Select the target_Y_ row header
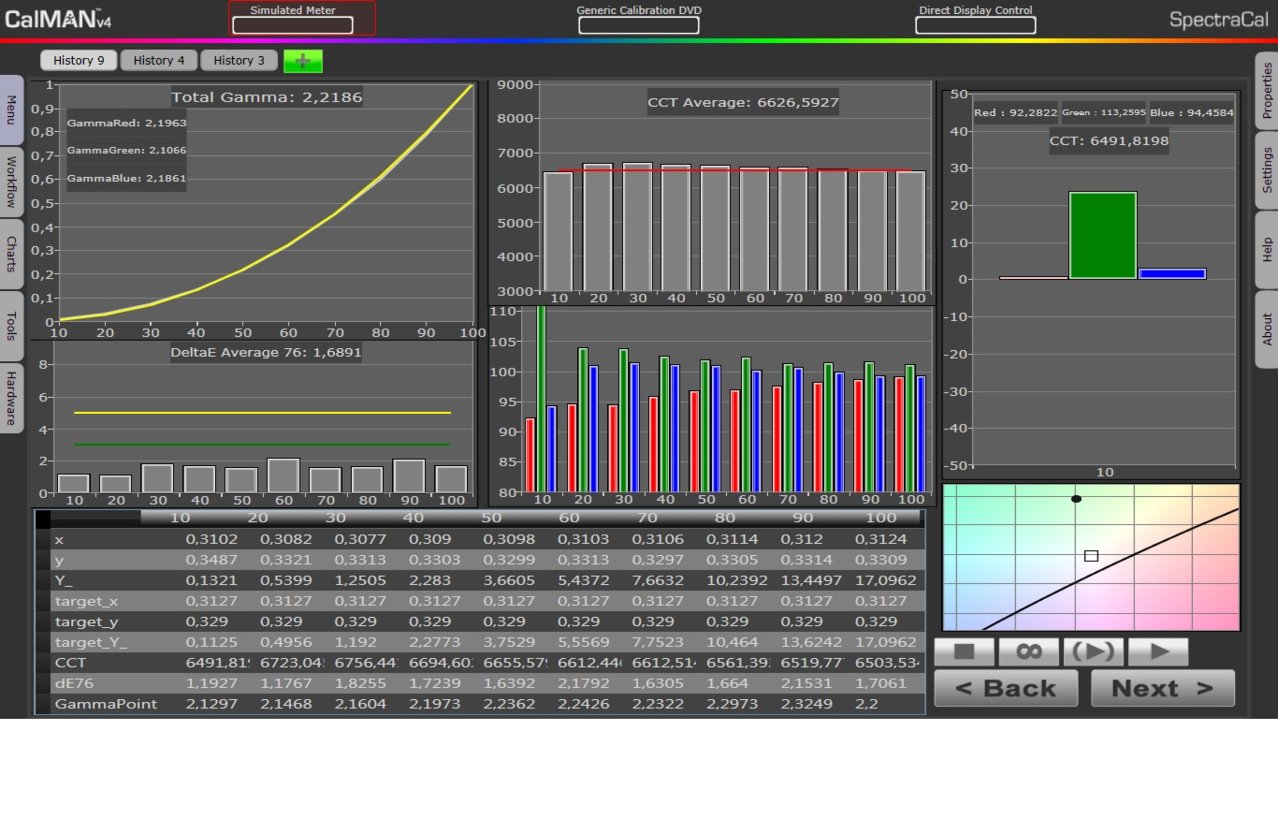1278x819 pixels. pos(91,642)
